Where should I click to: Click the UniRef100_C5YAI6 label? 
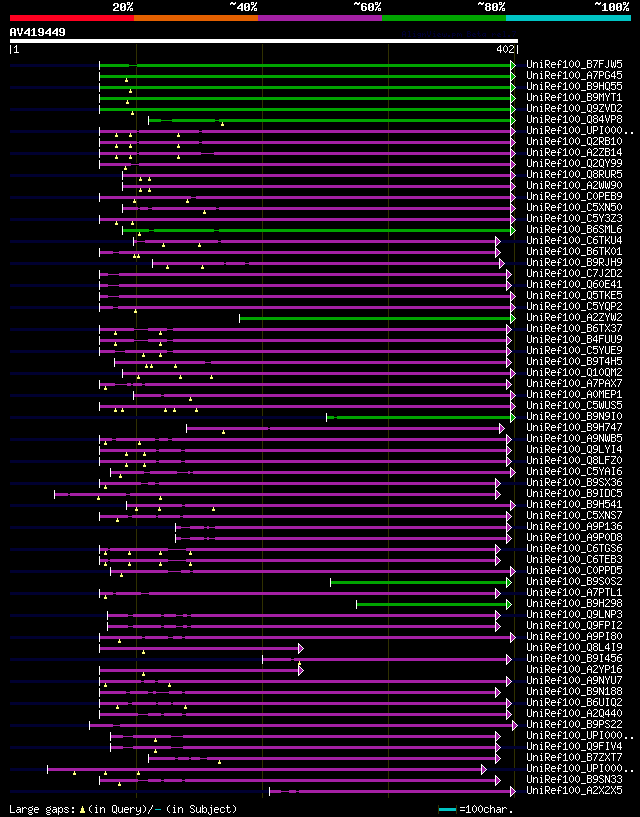[574, 472]
